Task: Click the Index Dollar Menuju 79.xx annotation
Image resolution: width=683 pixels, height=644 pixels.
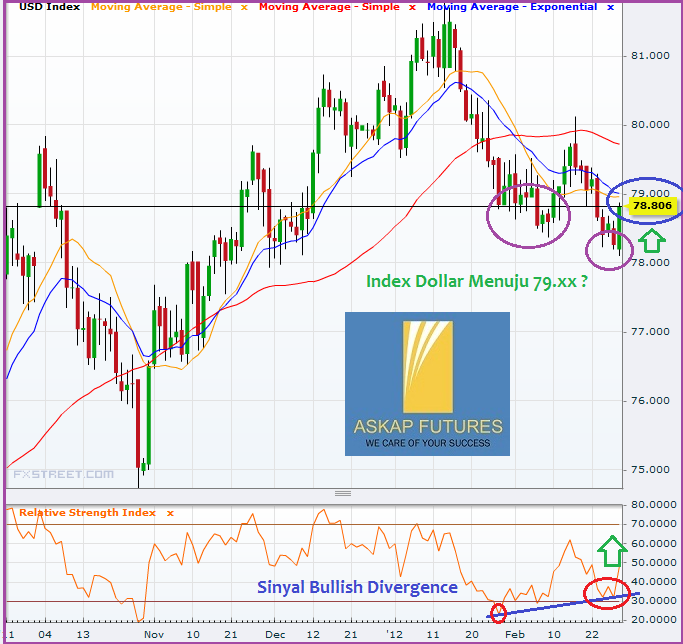Action: pyautogui.click(x=475, y=282)
